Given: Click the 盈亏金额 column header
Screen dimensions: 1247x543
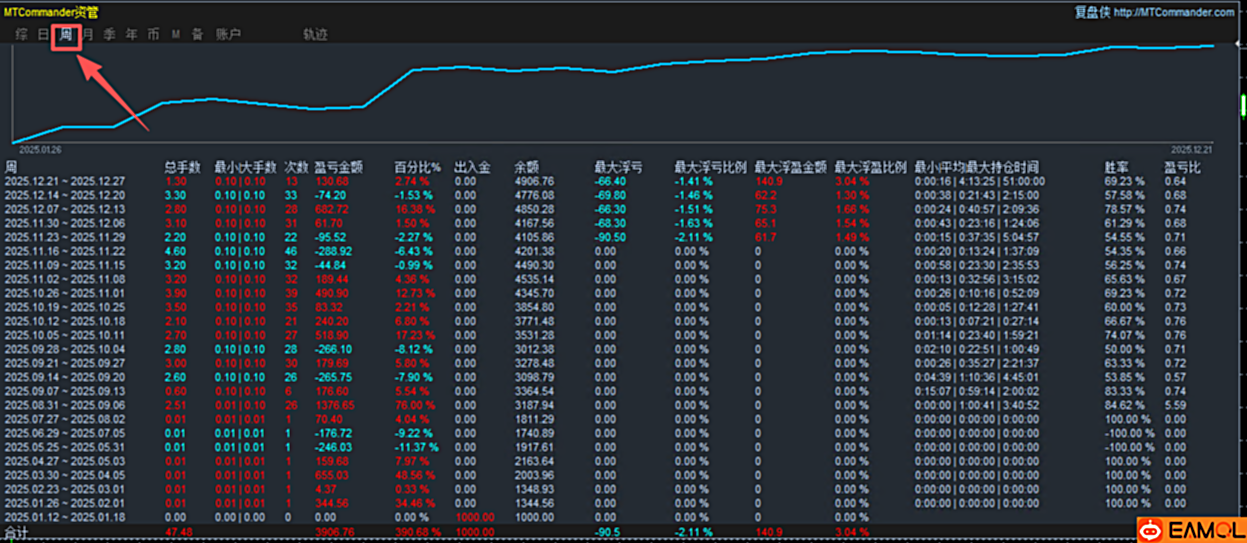Looking at the screenshot, I should 338,167.
